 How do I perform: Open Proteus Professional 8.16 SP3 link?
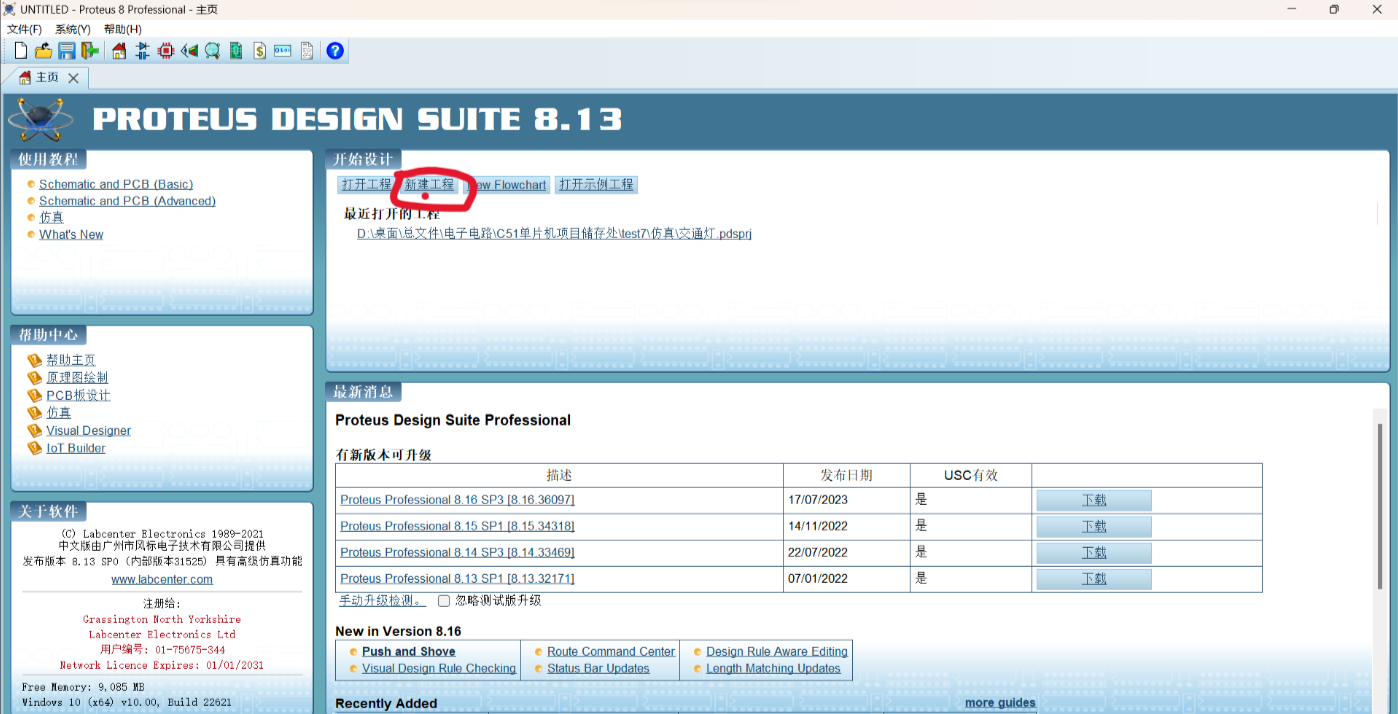coord(457,500)
